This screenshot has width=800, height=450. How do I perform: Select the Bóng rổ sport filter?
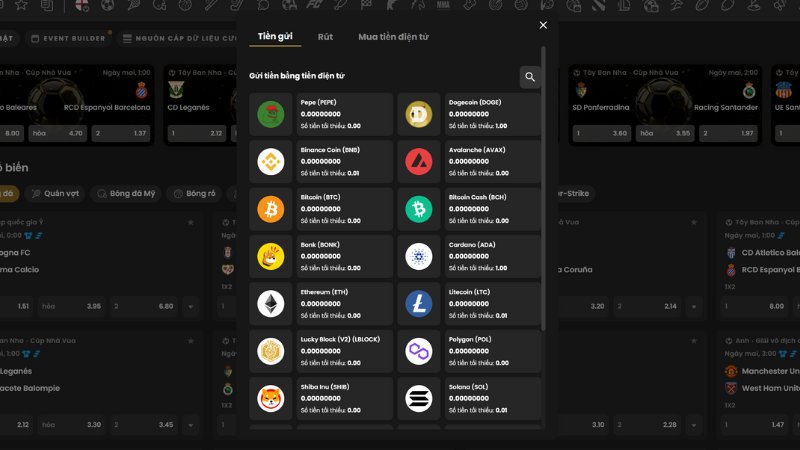pyautogui.click(x=195, y=193)
